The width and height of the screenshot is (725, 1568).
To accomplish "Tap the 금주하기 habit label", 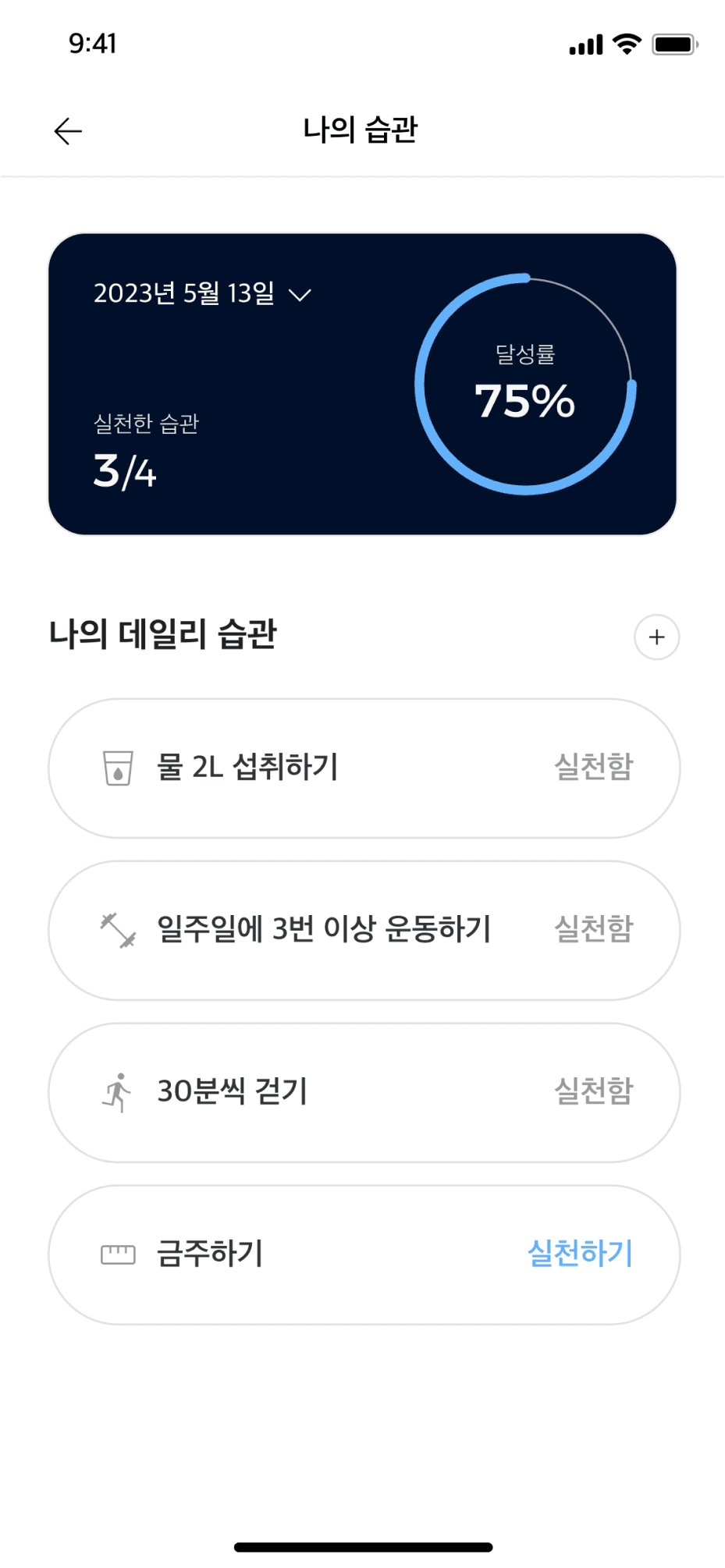I will [210, 1254].
